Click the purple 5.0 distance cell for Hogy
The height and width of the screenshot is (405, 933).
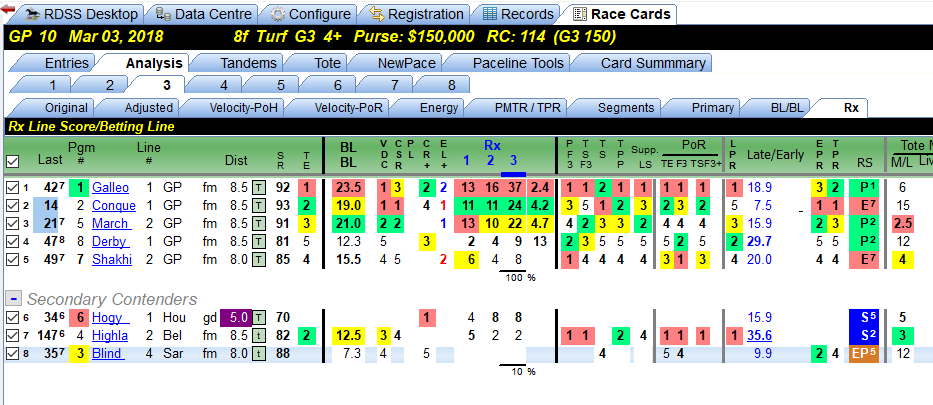point(236,318)
